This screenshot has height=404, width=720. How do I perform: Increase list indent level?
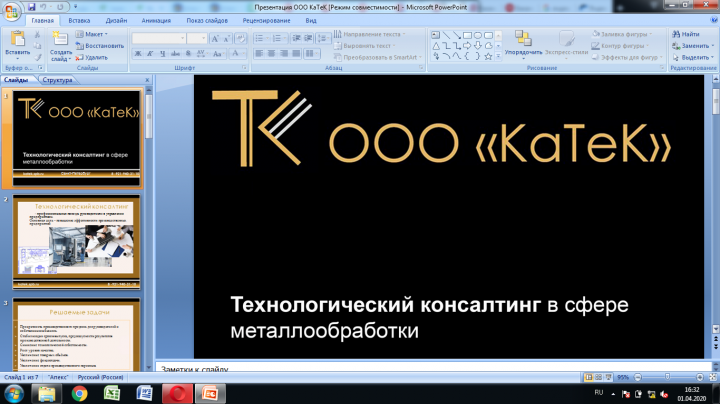(308, 38)
